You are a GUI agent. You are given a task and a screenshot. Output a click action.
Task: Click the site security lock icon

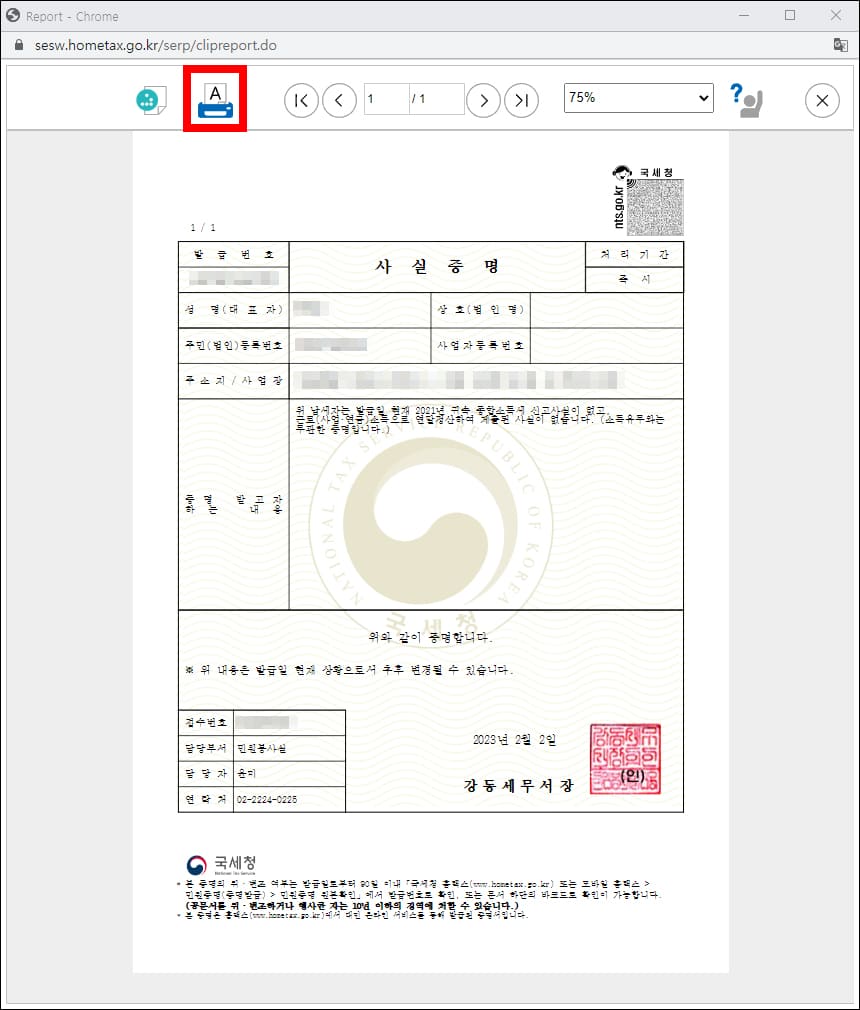coord(18,44)
